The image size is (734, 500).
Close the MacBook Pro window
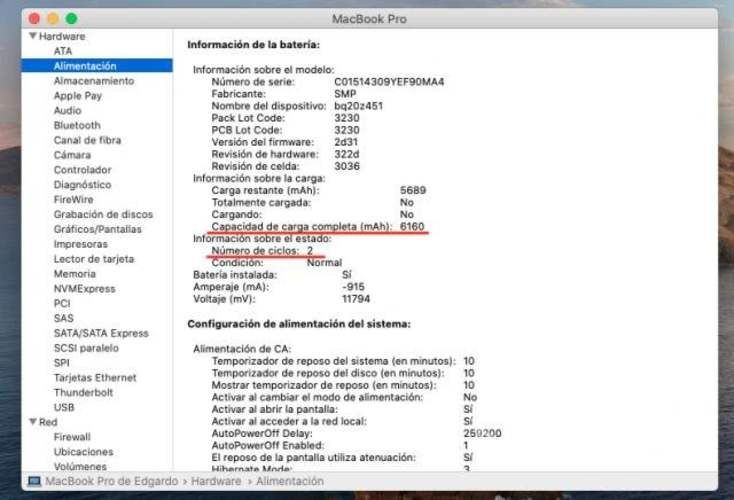point(34,19)
